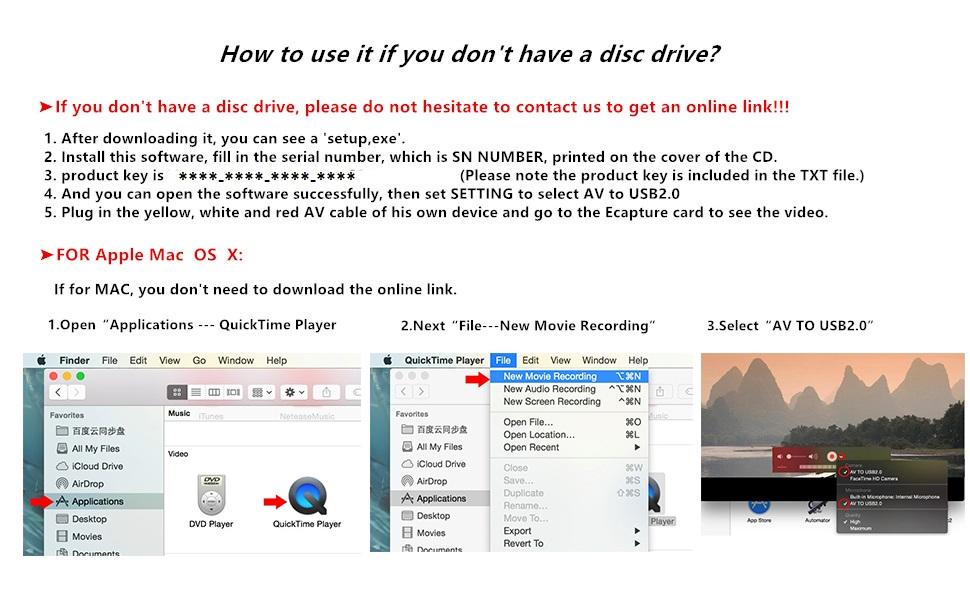Viewport: 970px width, 600px height.
Task: Choose New Audio Recording from File menu
Action: [x=569, y=389]
